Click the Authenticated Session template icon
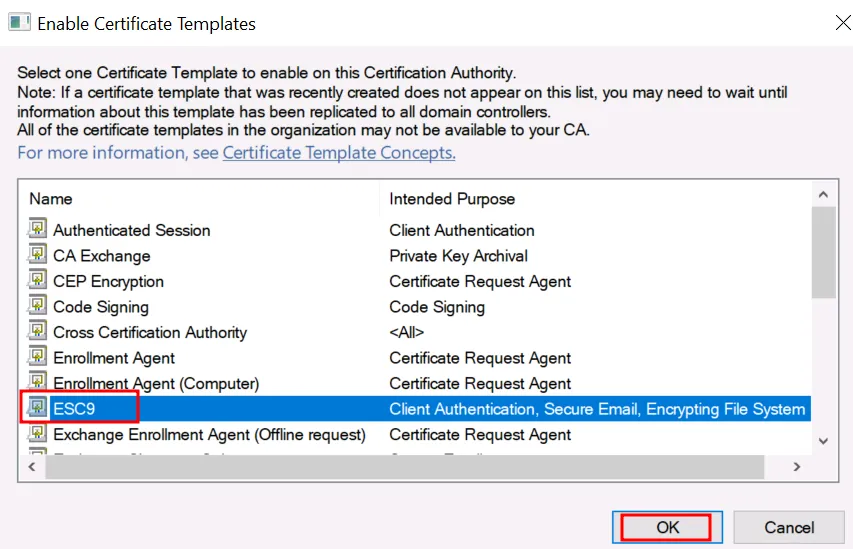The width and height of the screenshot is (853, 549). coord(39,229)
